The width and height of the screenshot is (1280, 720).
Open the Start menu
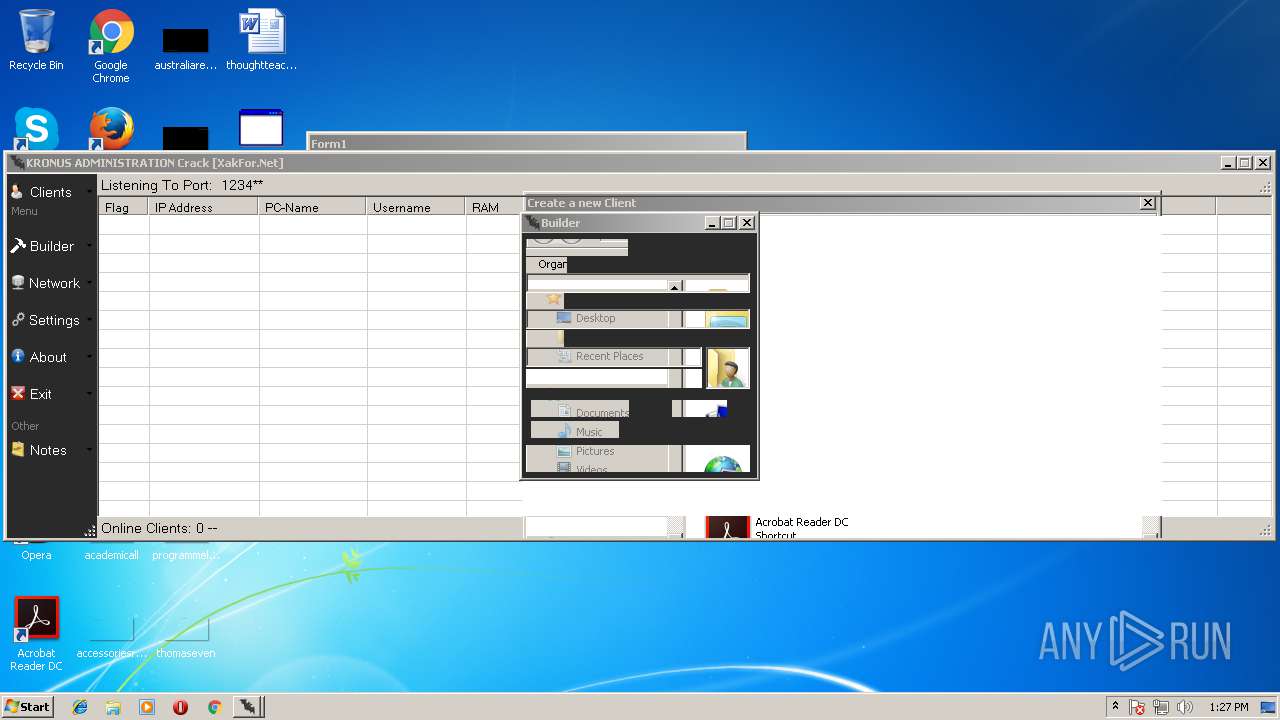coord(27,706)
